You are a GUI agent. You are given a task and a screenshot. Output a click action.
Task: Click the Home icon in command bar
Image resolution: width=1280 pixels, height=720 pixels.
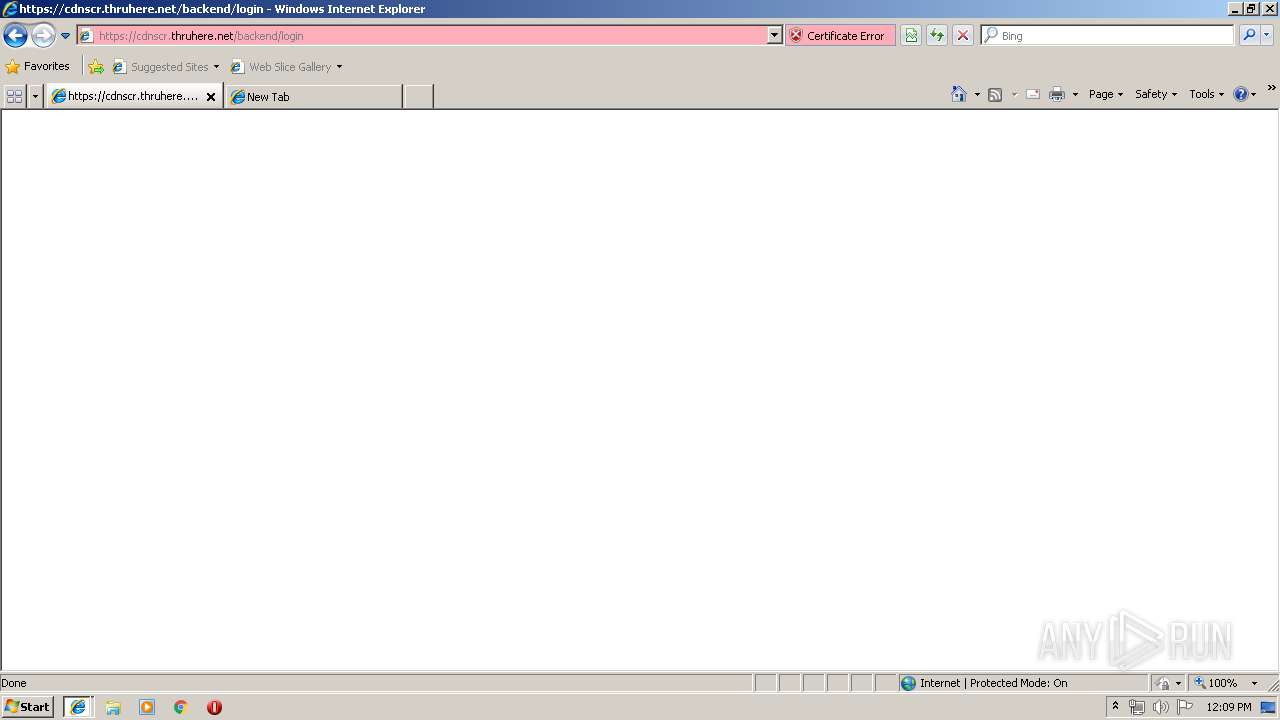point(959,94)
